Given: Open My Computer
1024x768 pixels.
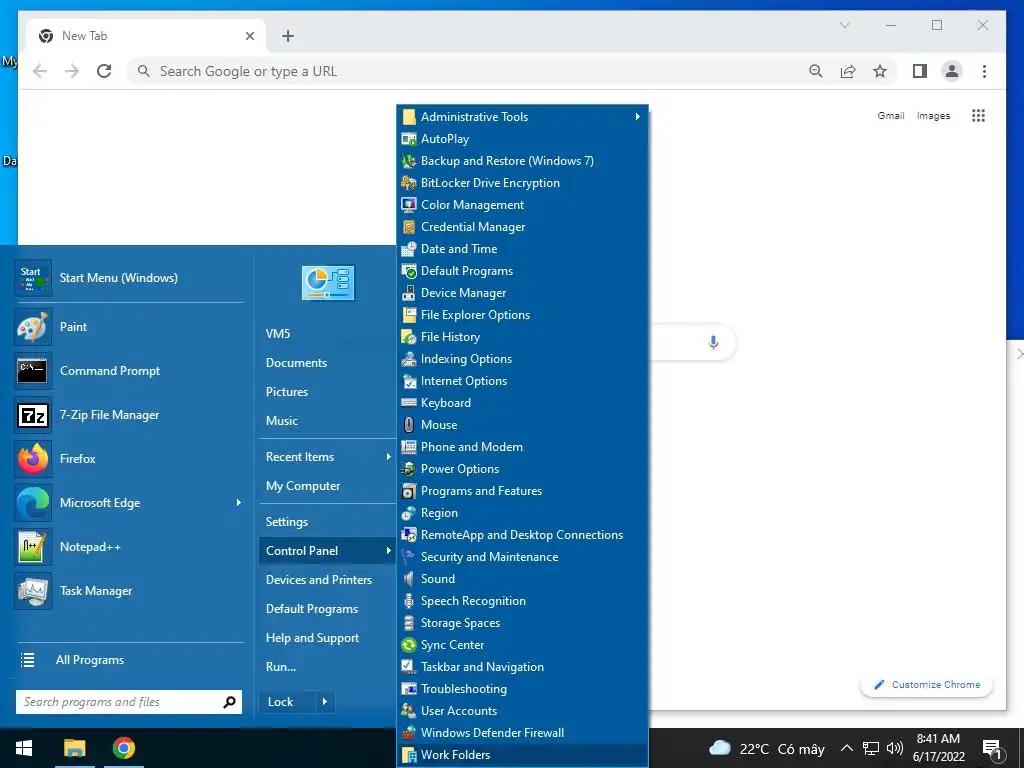Looking at the screenshot, I should [x=327, y=486].
